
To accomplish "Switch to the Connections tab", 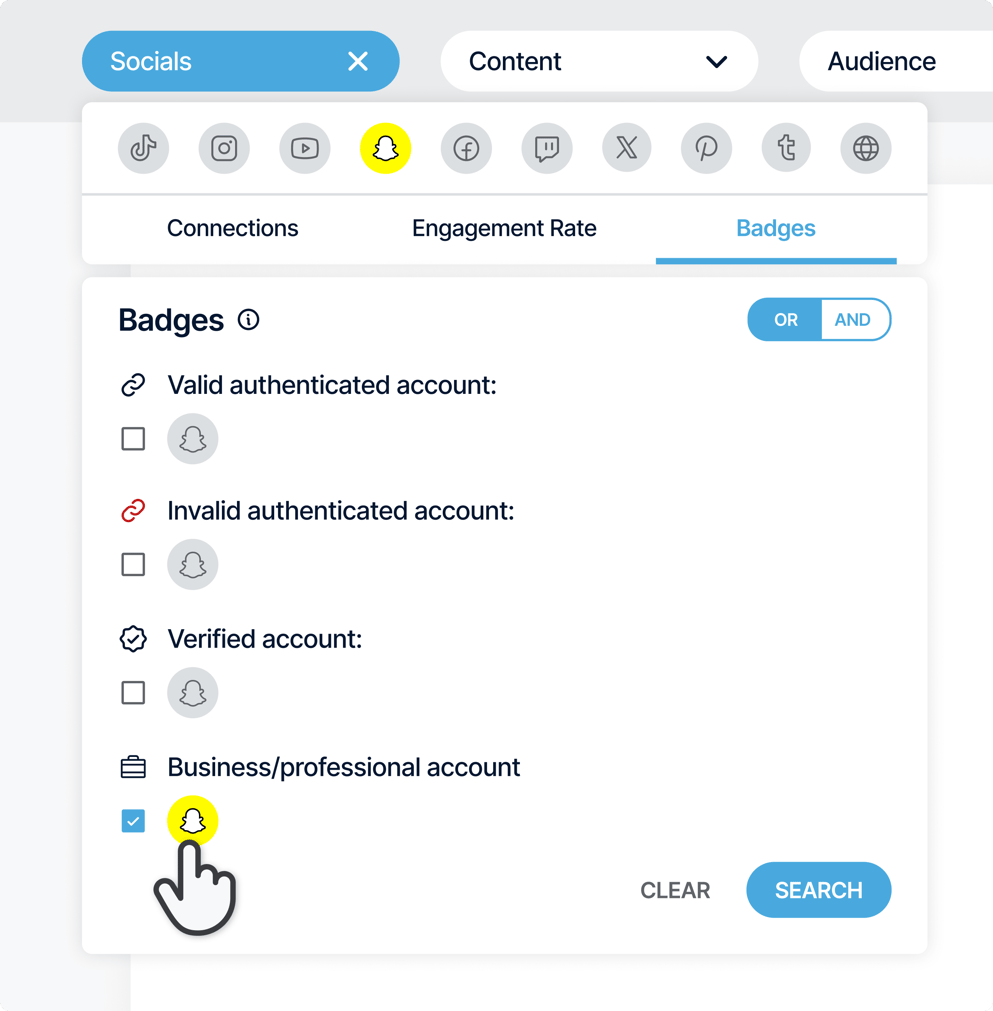I will (232, 228).
